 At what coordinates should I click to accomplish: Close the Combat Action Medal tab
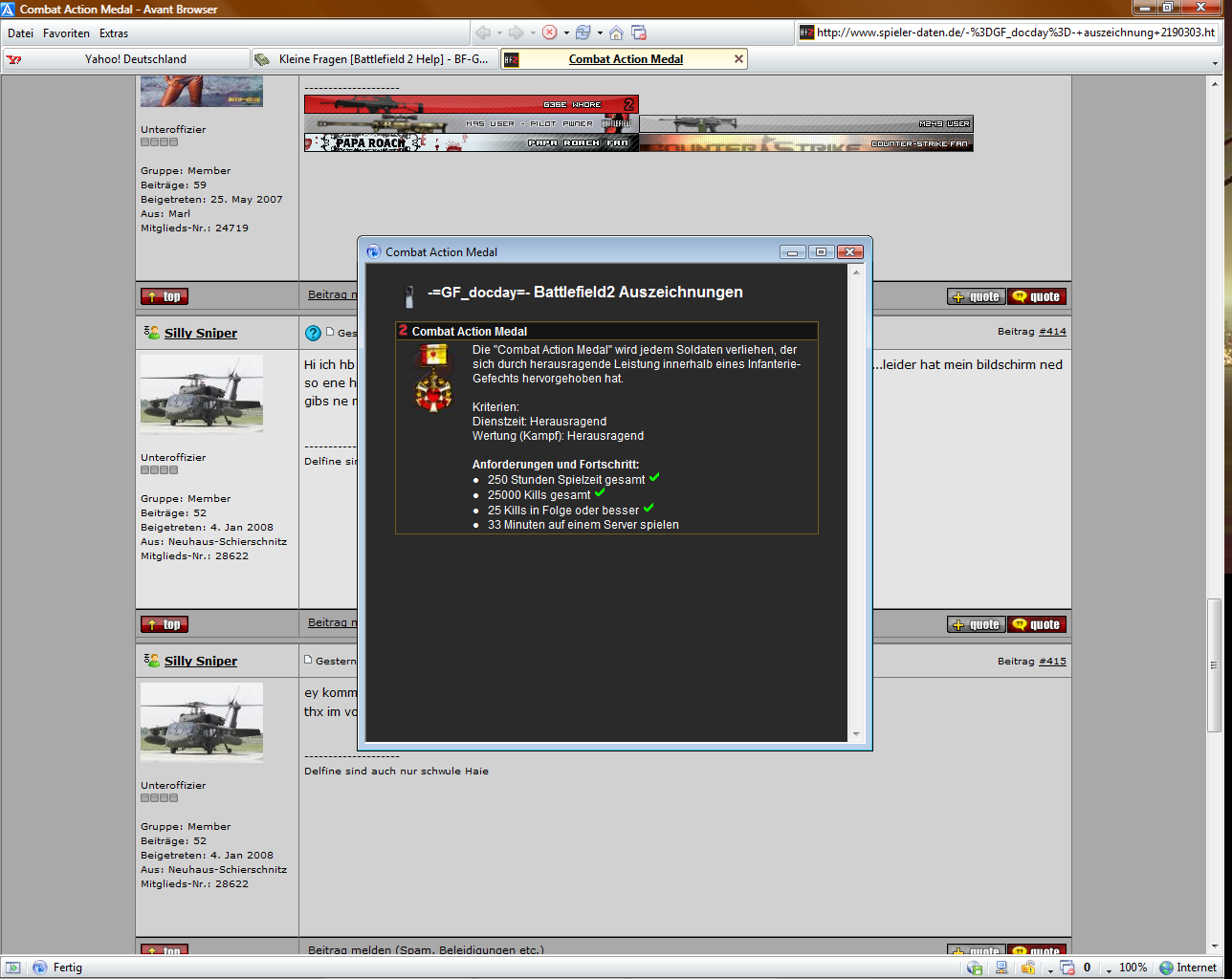738,59
